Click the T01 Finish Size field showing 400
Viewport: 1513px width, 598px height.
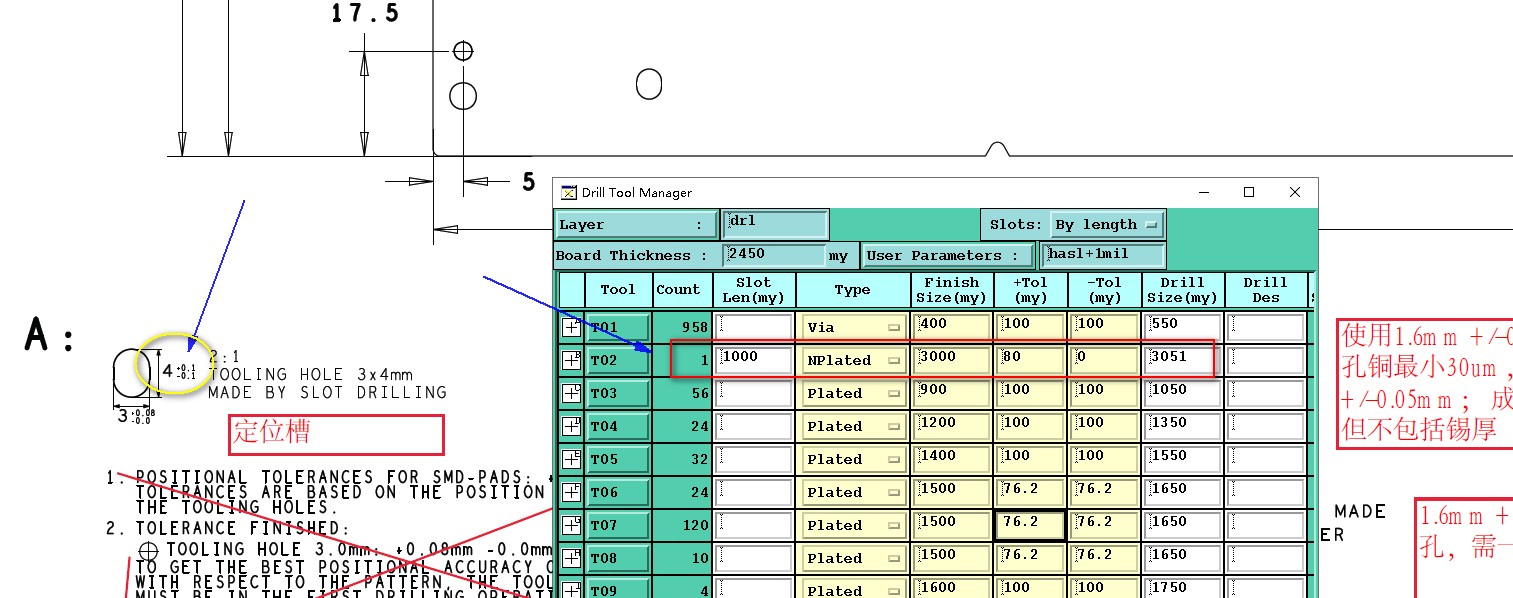953,327
